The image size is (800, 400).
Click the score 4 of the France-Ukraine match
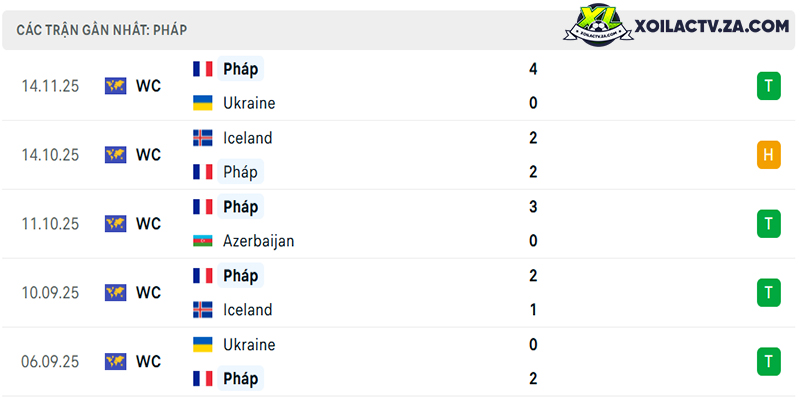coord(533,69)
